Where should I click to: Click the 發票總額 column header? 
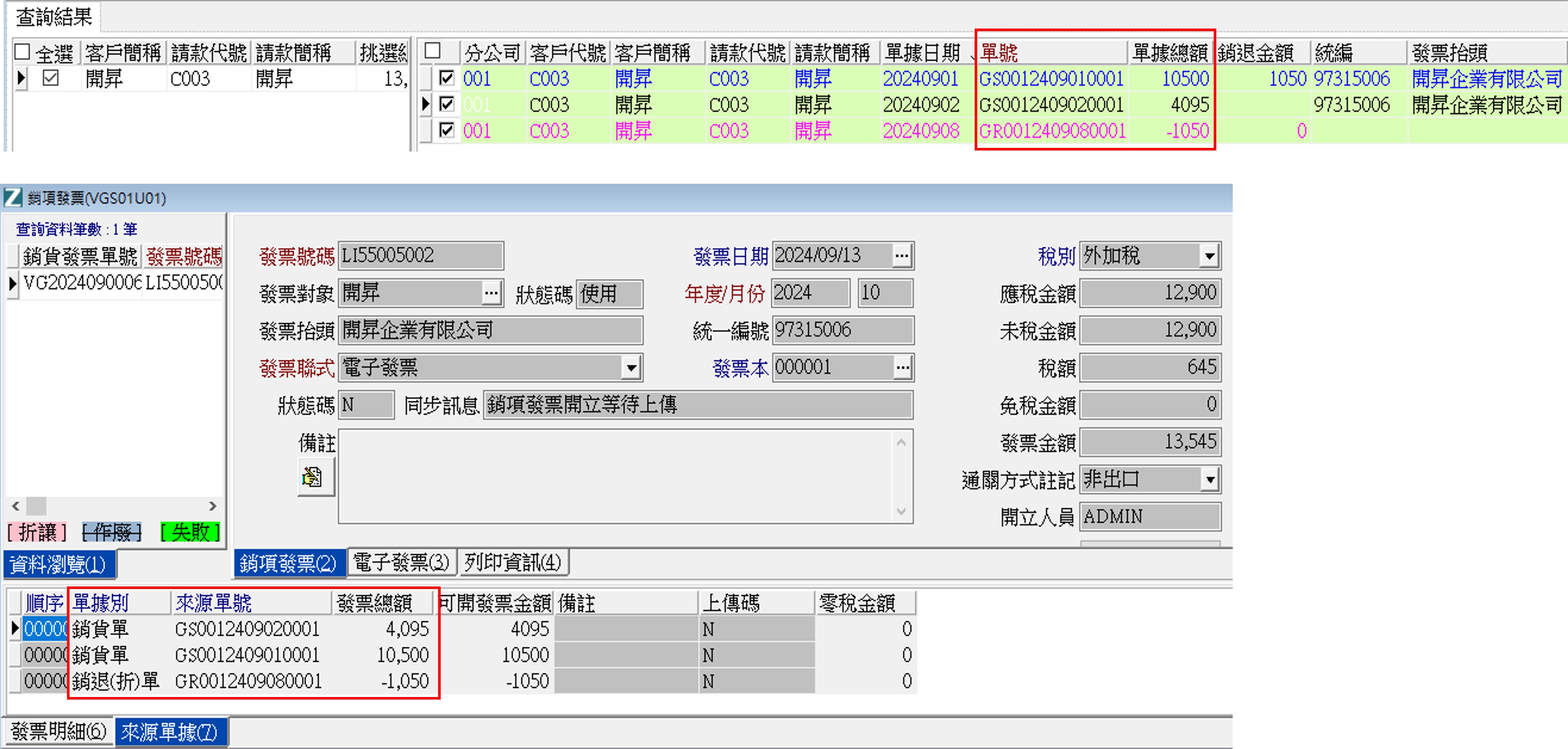[382, 603]
